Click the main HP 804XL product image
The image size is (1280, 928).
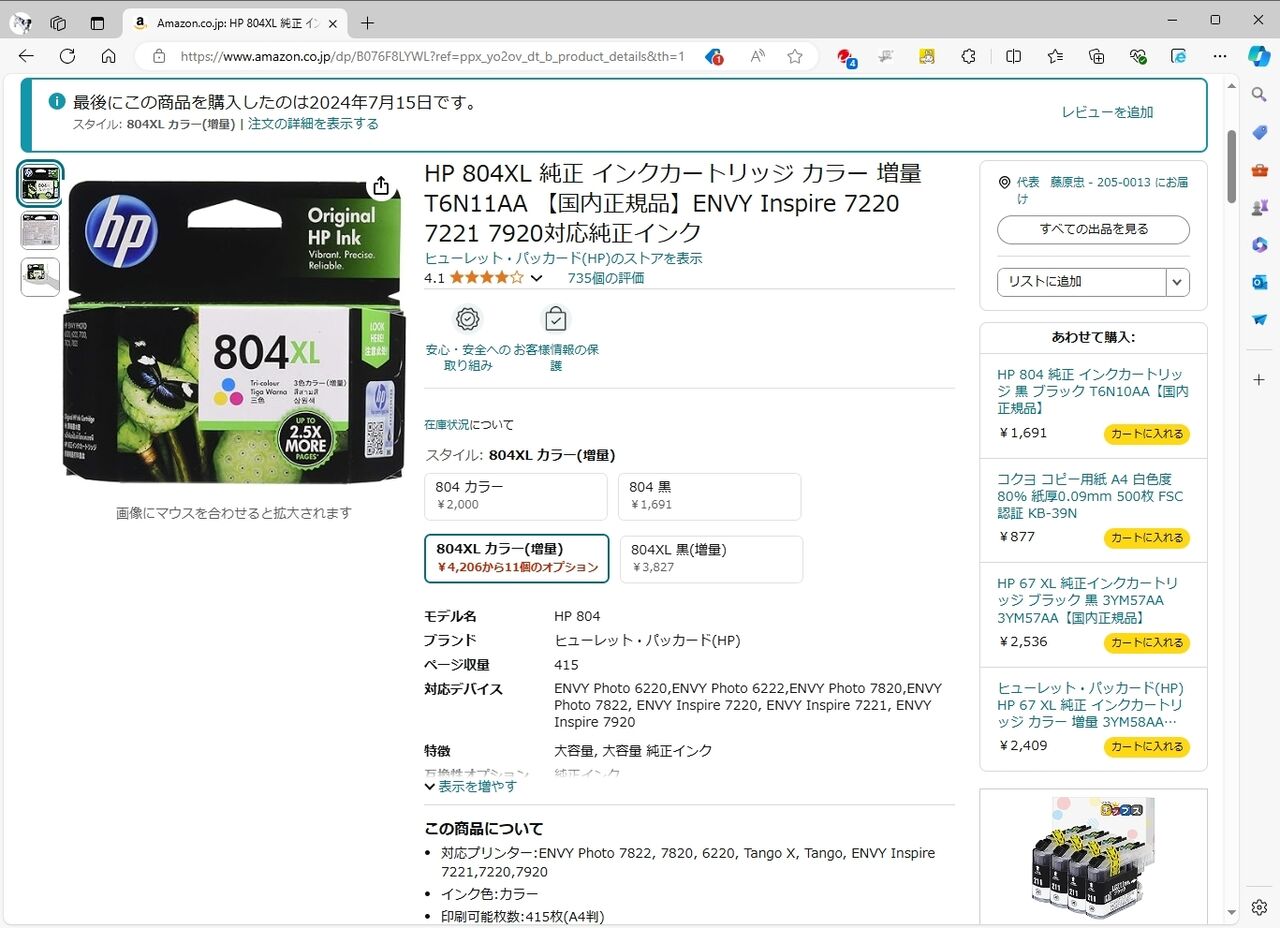234,332
